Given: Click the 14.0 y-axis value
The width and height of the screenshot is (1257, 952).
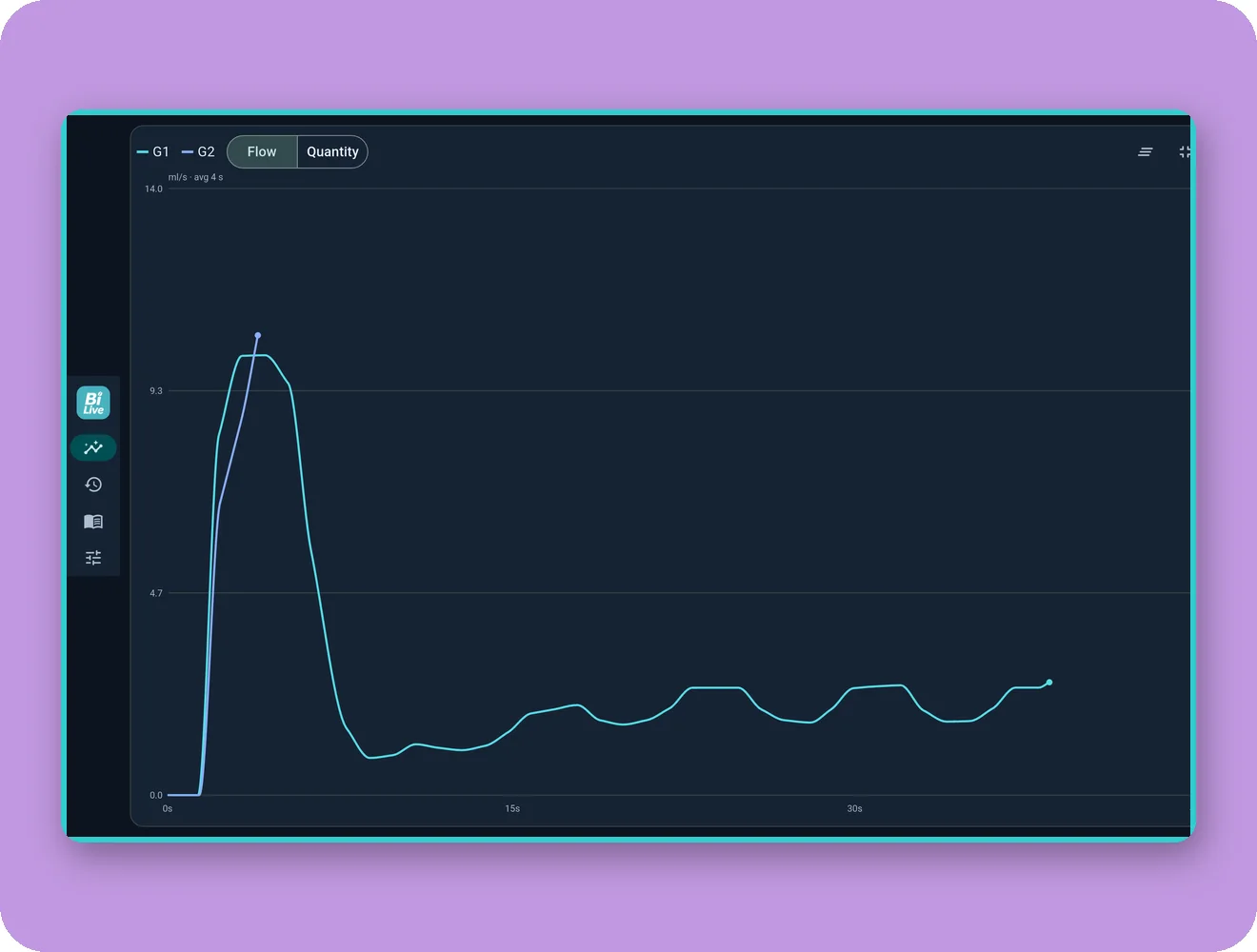Looking at the screenshot, I should 153,189.
